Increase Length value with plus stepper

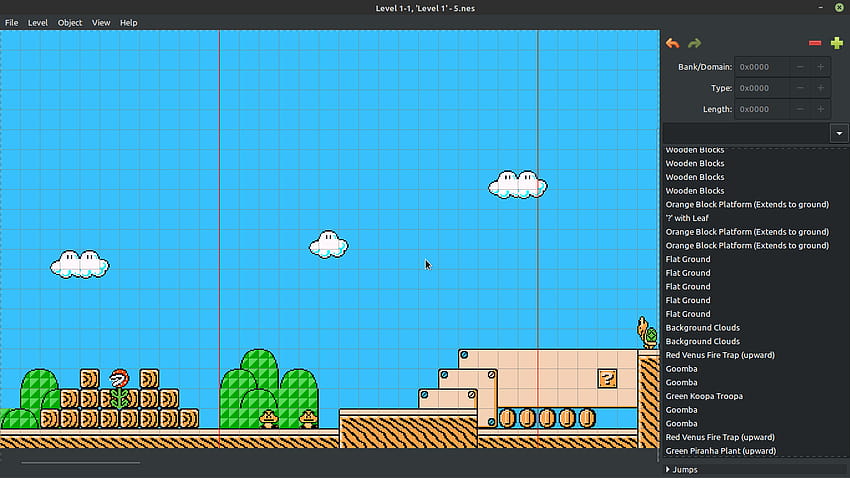(821, 109)
